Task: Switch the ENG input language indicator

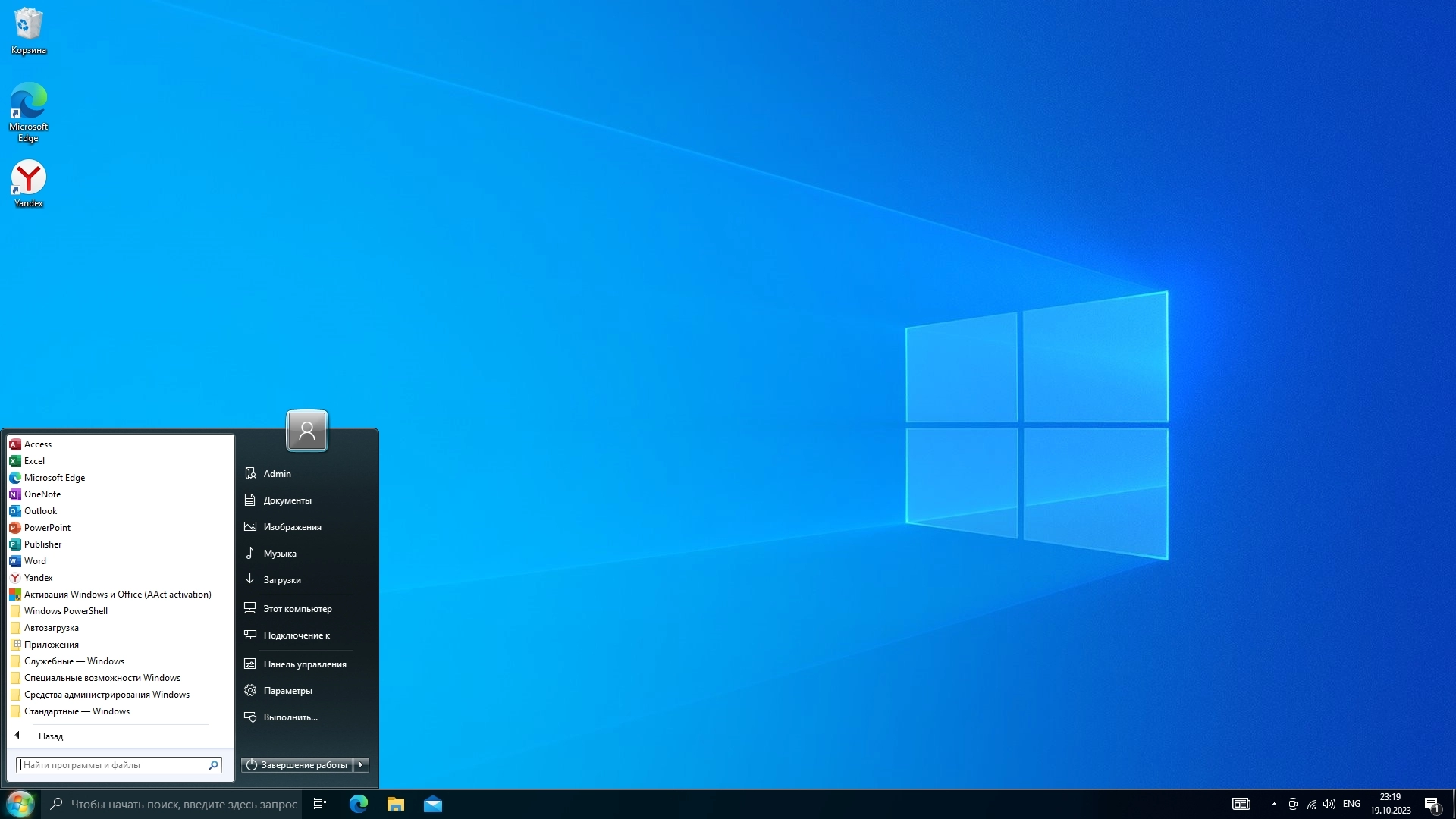Action: pyautogui.click(x=1351, y=804)
